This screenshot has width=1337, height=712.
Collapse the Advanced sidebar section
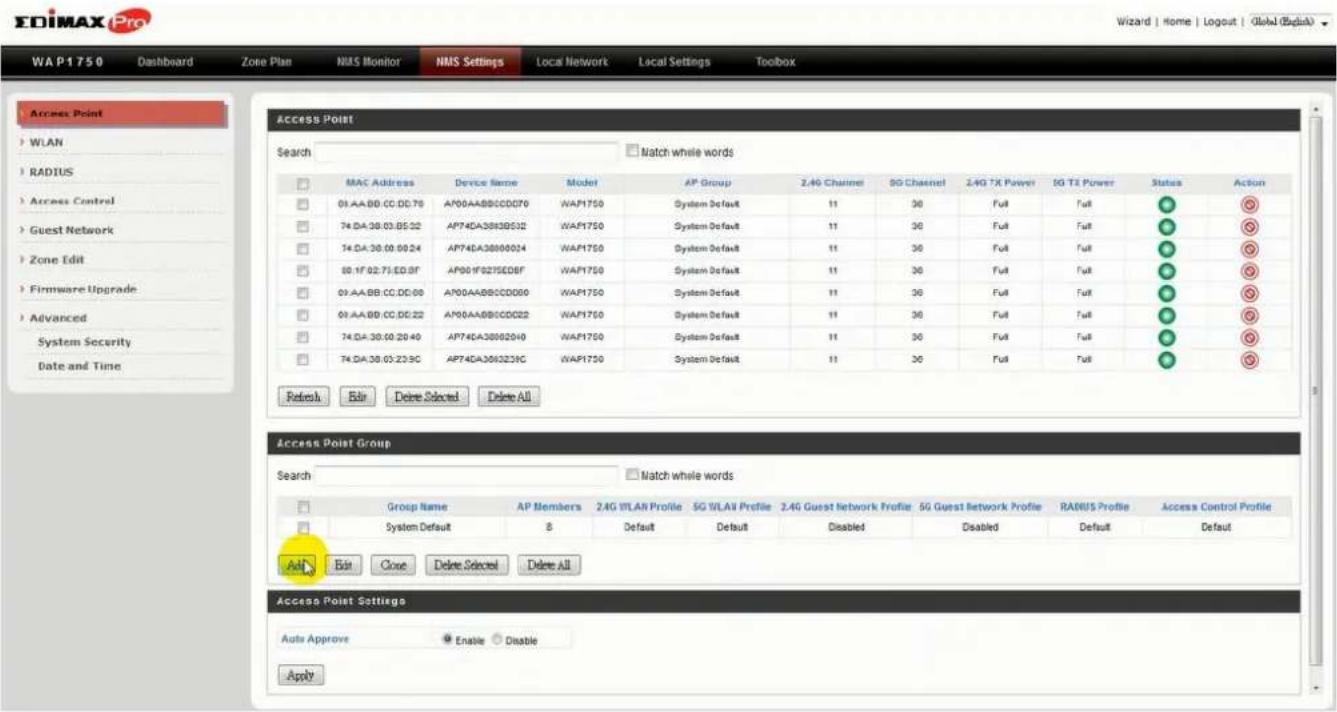pyautogui.click(x=58, y=318)
